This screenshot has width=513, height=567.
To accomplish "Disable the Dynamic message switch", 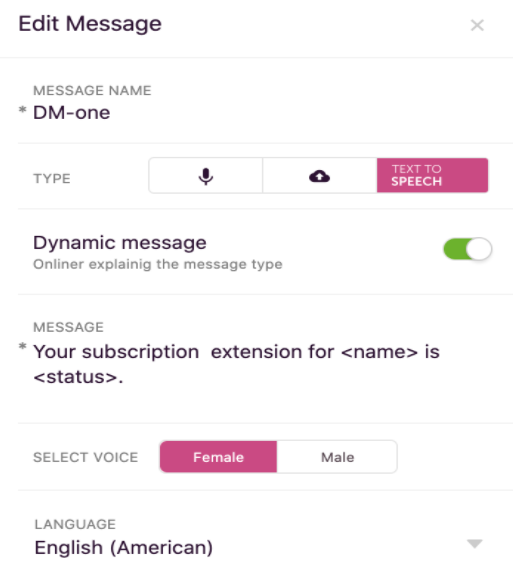I will (x=467, y=249).
